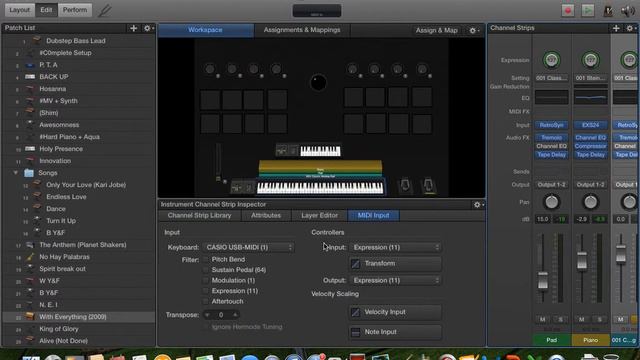Click the Velocity Input graph icon

point(356,312)
